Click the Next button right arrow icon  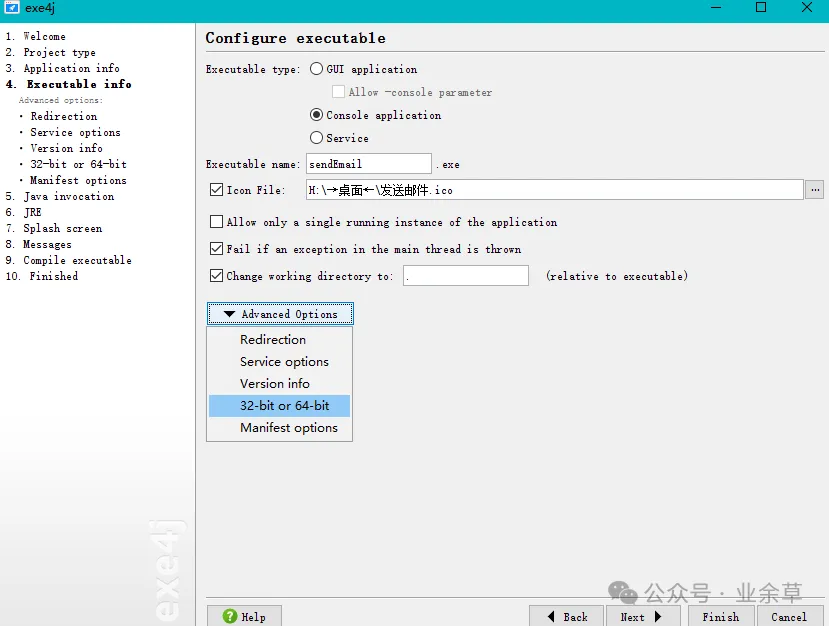coord(658,616)
